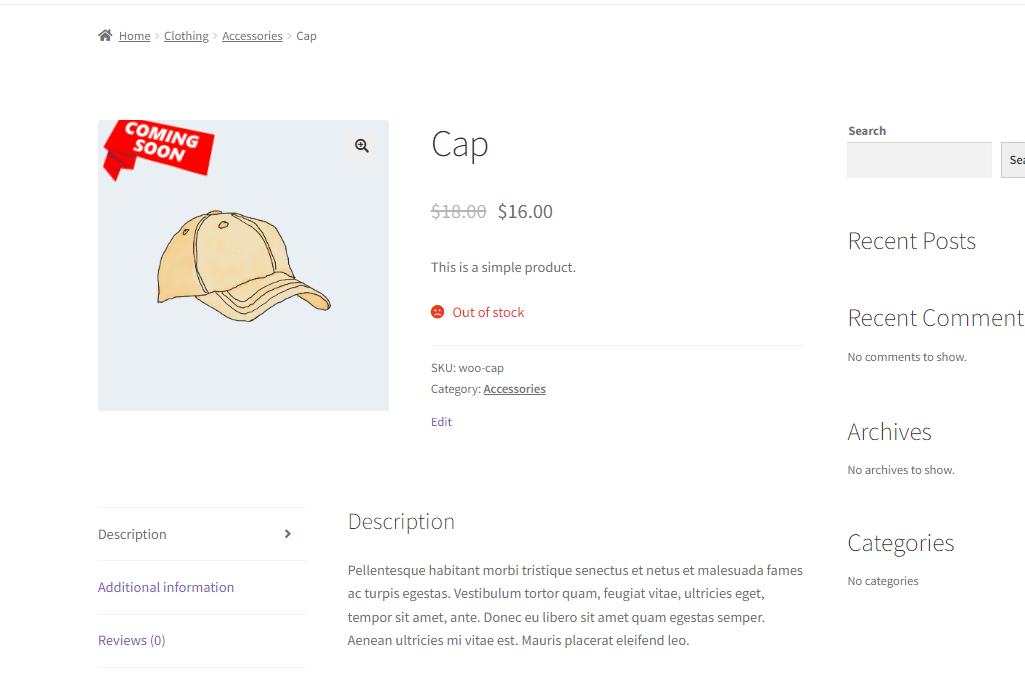Image resolution: width=1025 pixels, height=690 pixels.
Task: Open the Accessories breadcrumb link
Action: (x=252, y=36)
